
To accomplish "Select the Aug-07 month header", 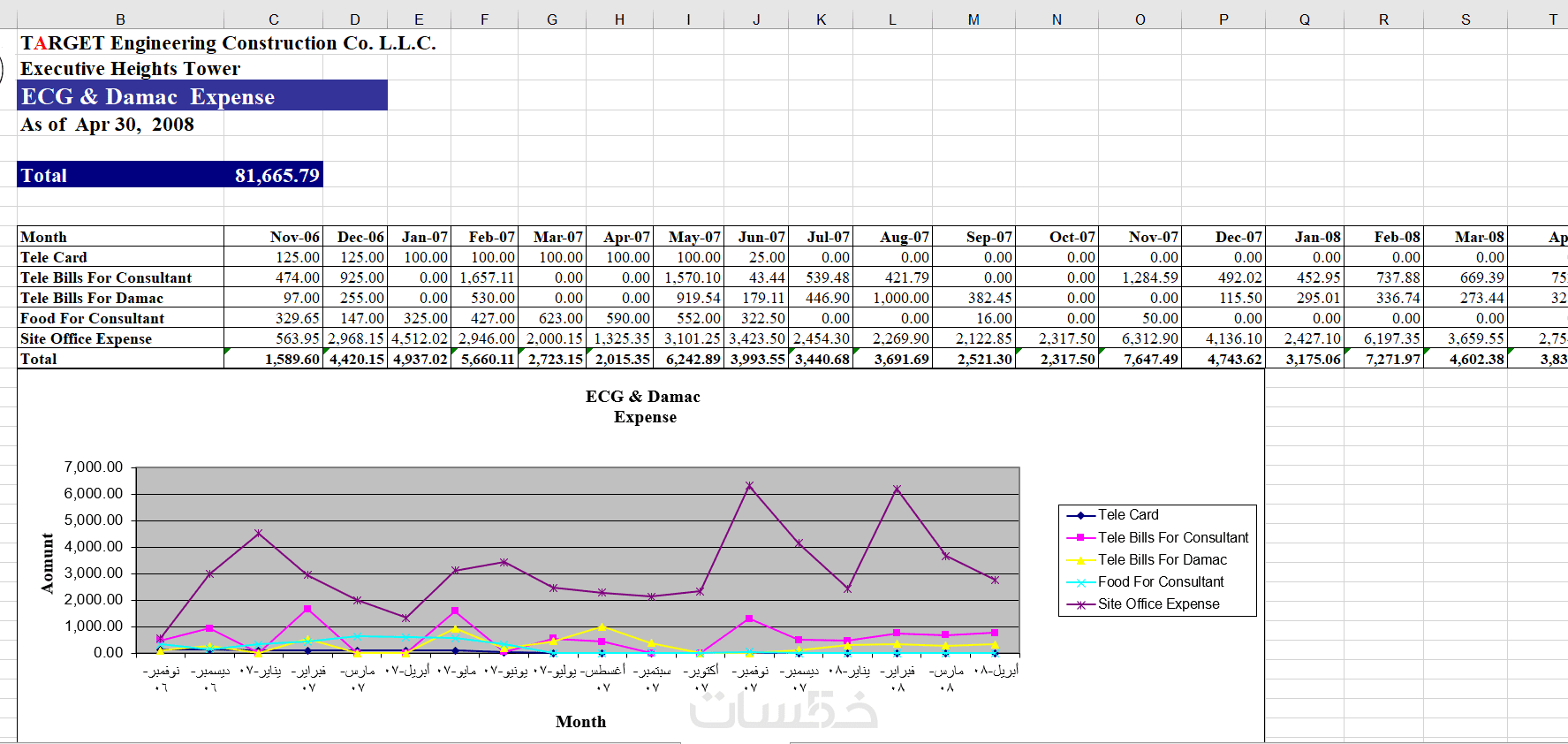I will [892, 237].
